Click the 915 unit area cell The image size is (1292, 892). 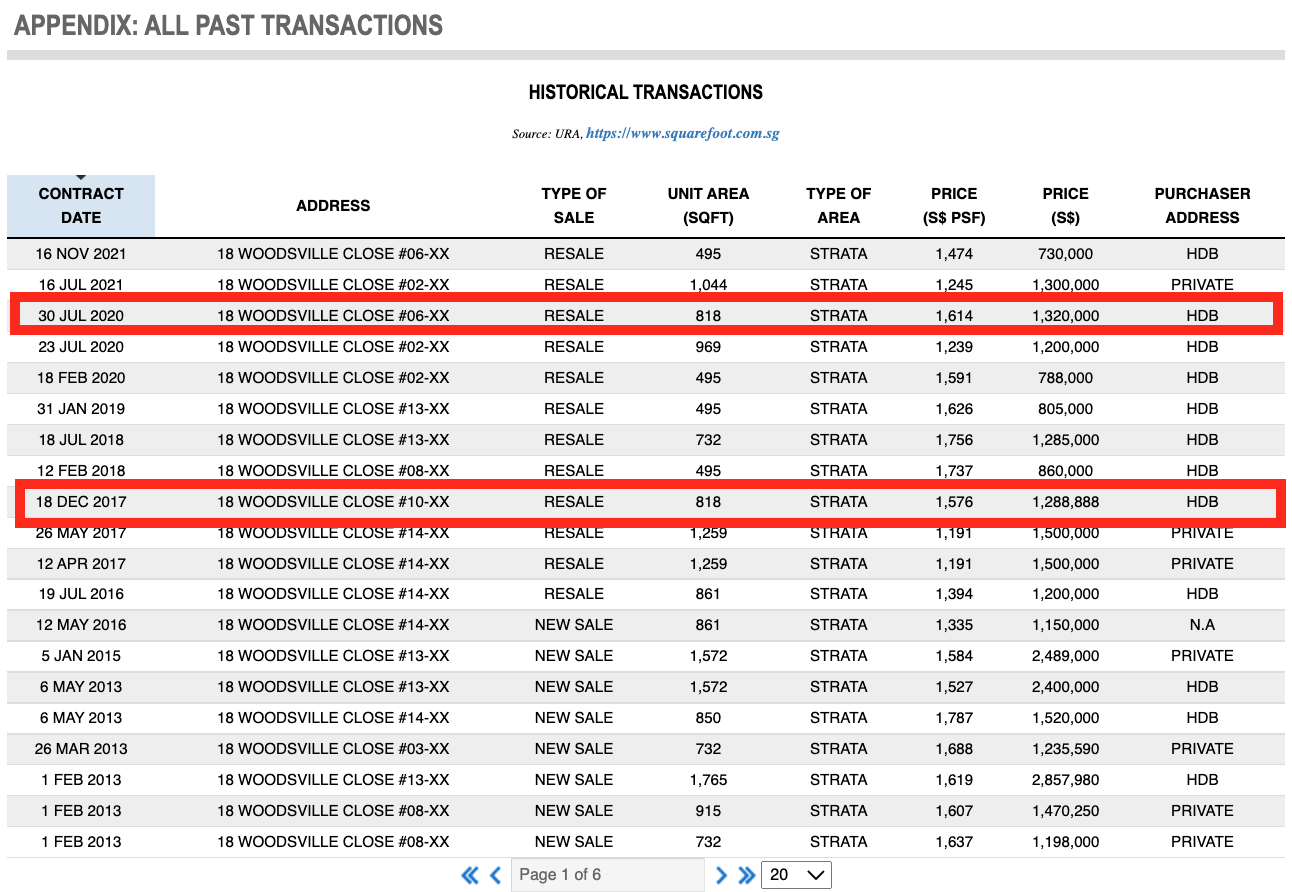708,811
